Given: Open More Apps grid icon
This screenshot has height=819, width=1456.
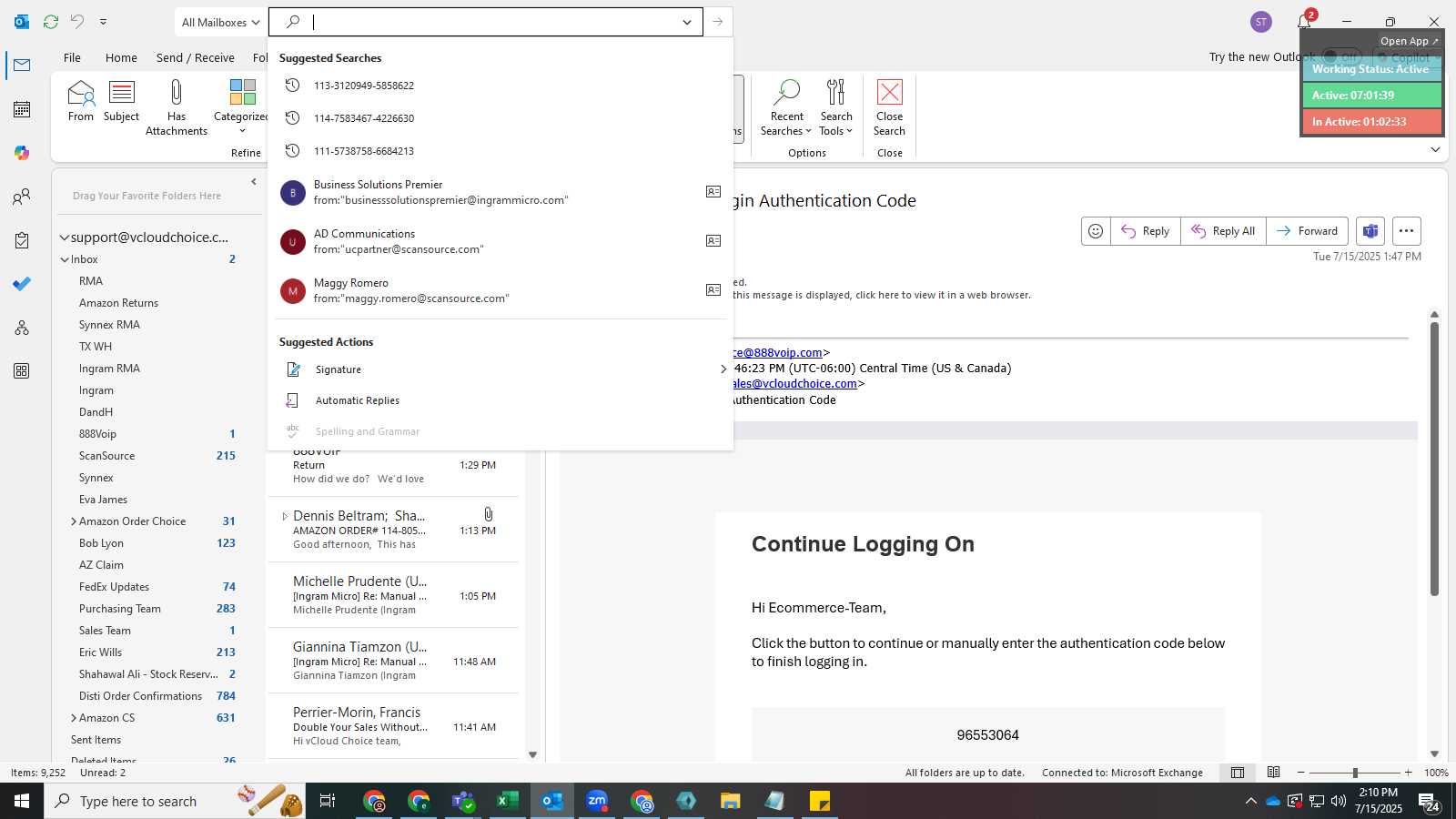Looking at the screenshot, I should (22, 371).
